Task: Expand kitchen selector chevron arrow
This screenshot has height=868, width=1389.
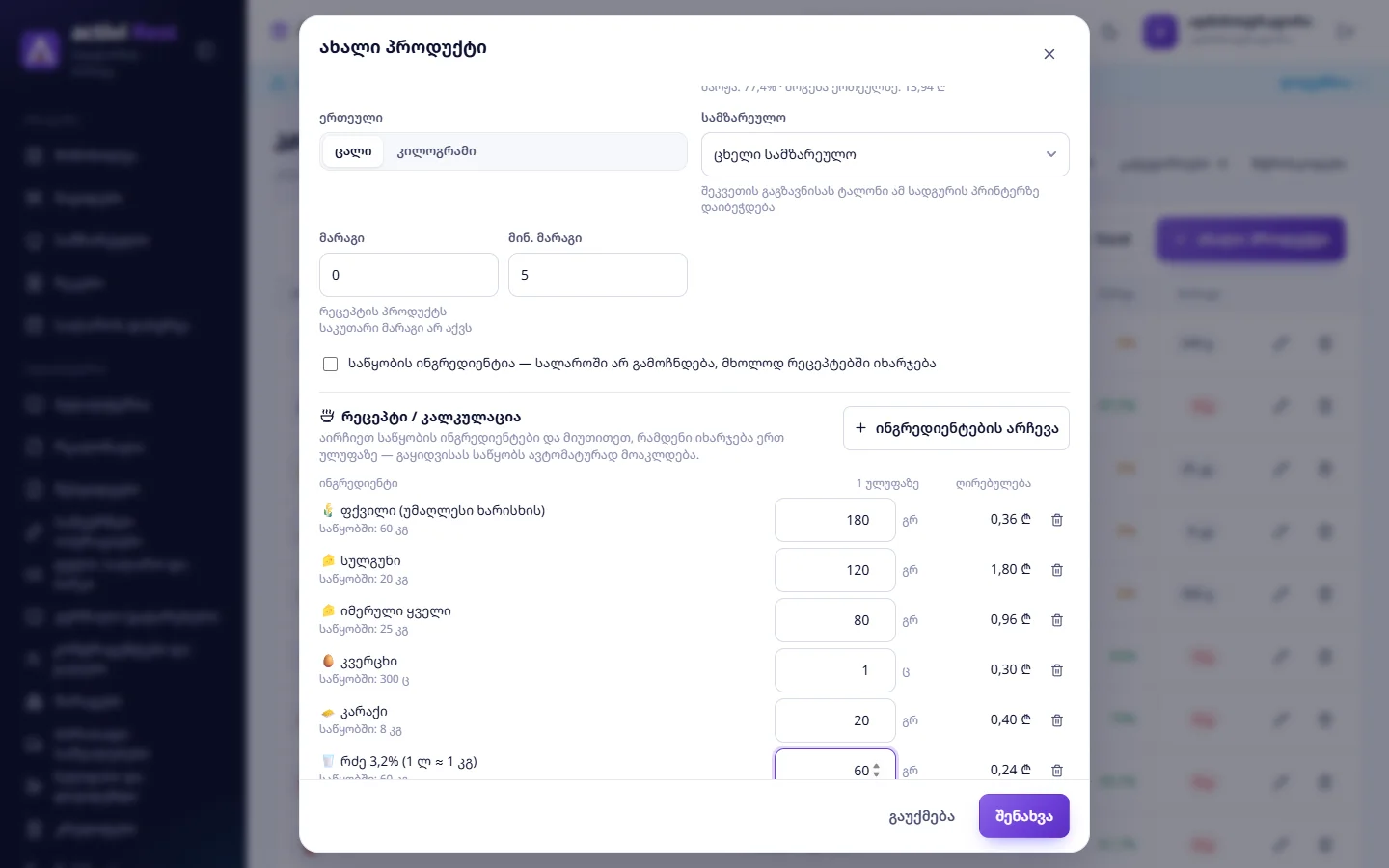Action: (1051, 154)
